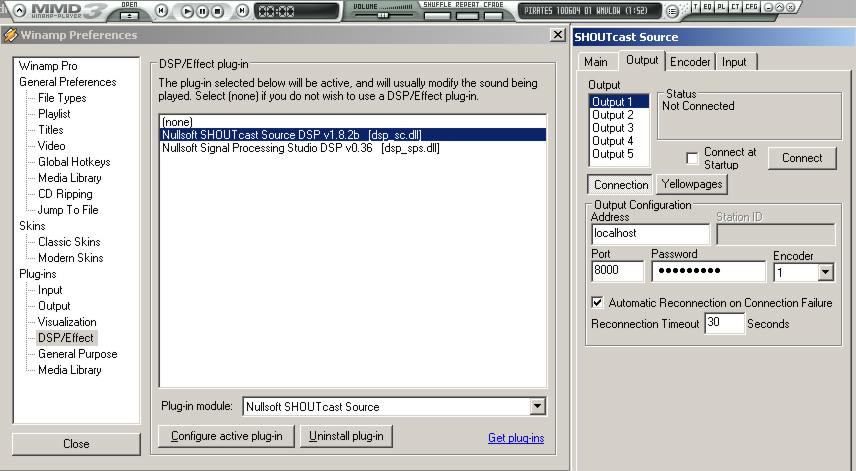Click the Open eject button
856x471 pixels.
[129, 15]
